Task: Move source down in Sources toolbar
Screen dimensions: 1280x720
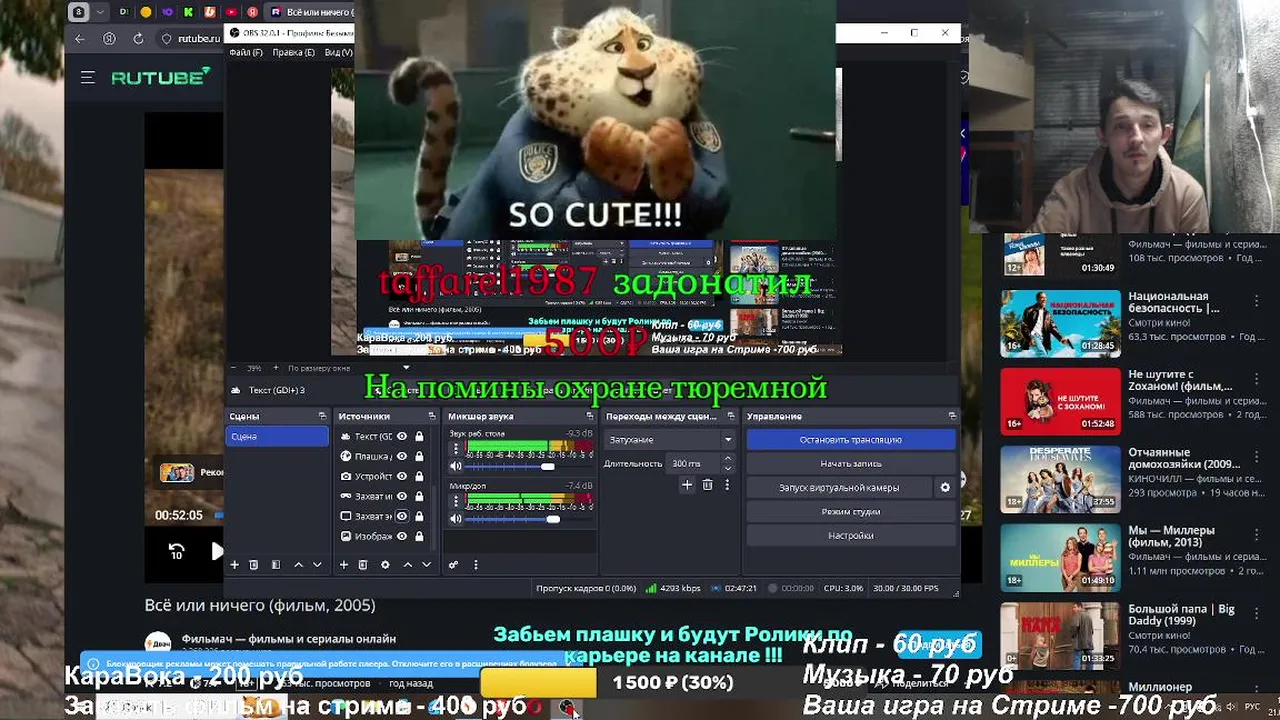Action: pos(426,565)
